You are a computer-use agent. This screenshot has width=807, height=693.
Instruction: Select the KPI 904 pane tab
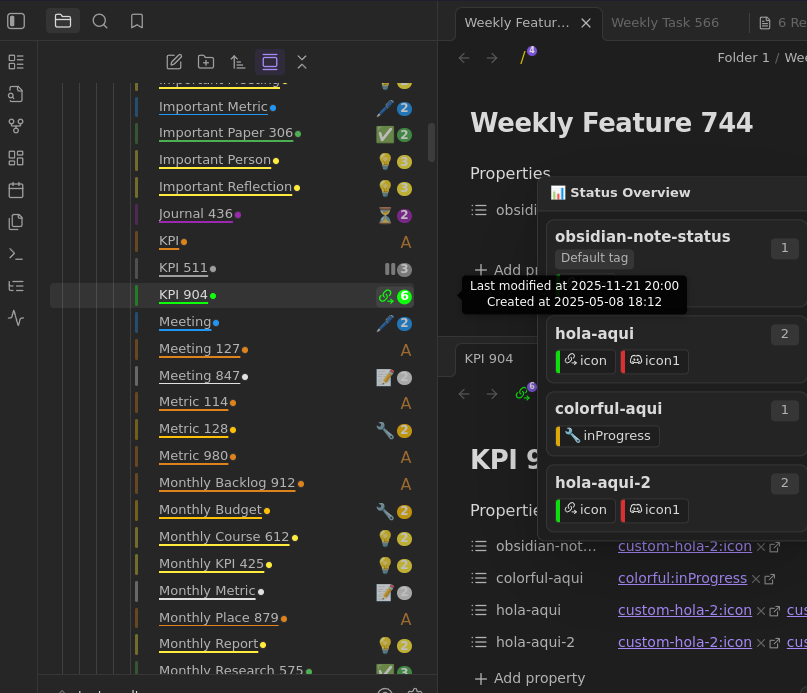coord(488,359)
